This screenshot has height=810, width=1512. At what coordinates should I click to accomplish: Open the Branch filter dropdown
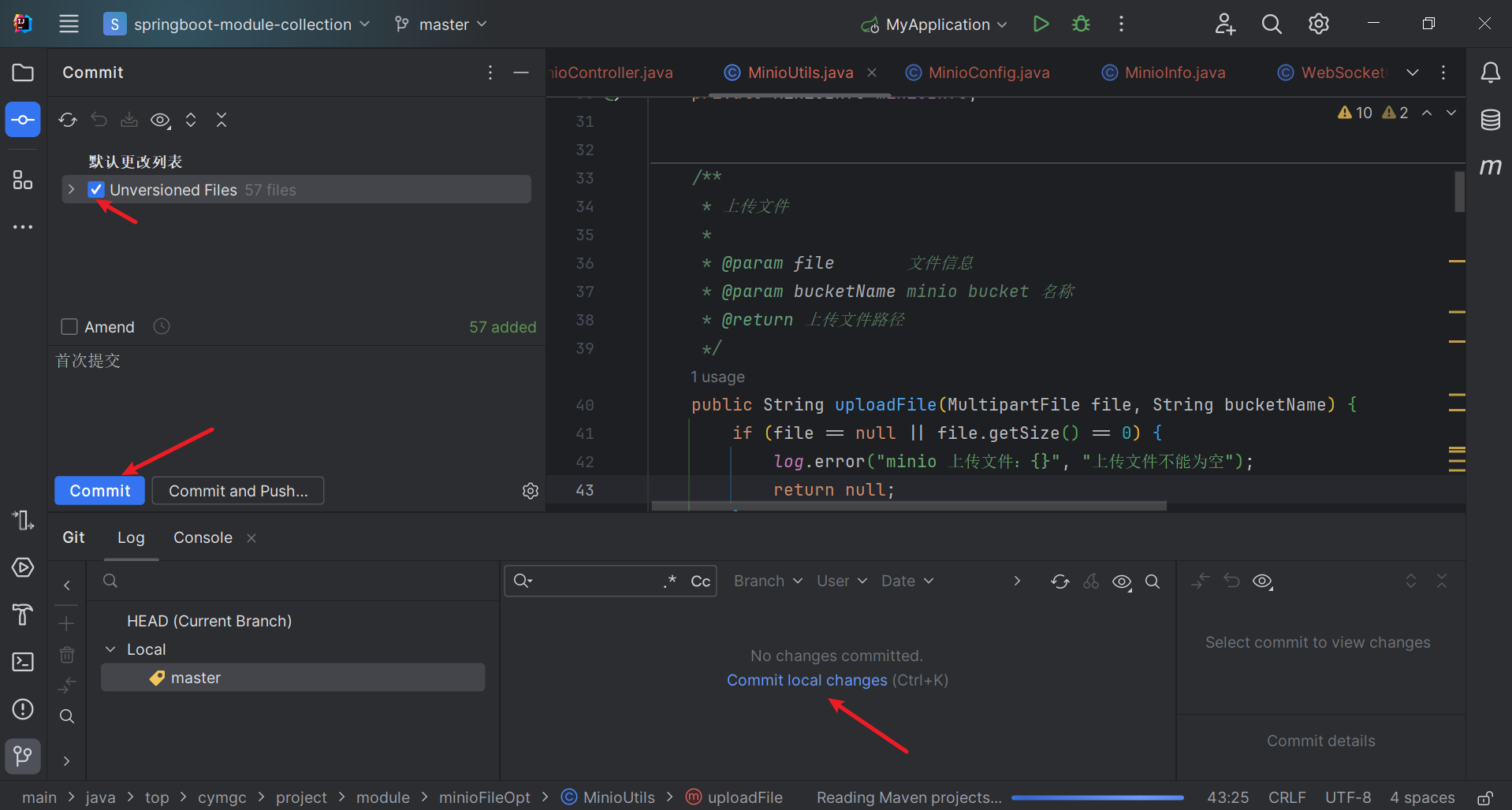point(769,581)
